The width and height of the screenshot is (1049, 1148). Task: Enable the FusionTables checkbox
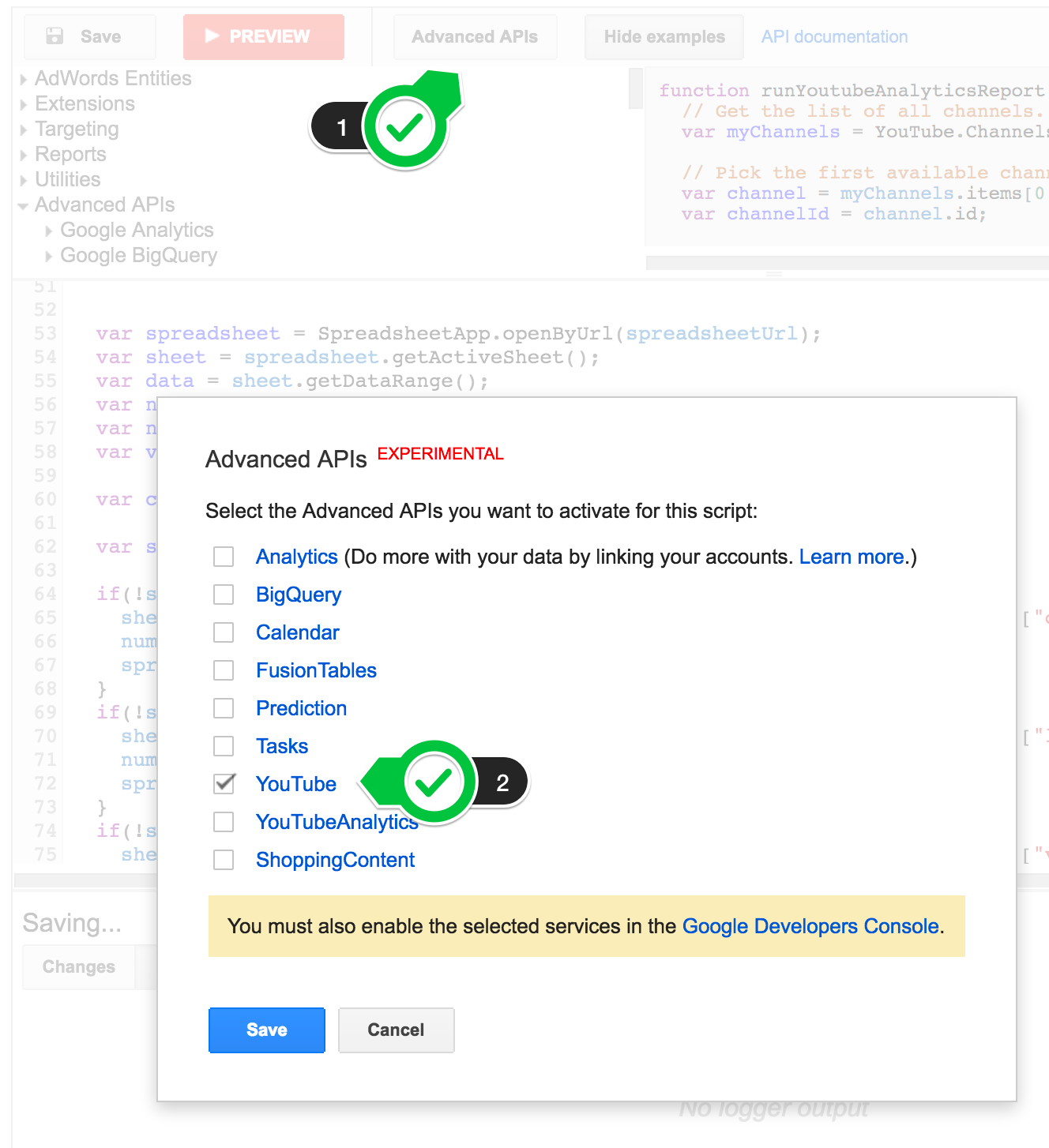[x=224, y=670]
